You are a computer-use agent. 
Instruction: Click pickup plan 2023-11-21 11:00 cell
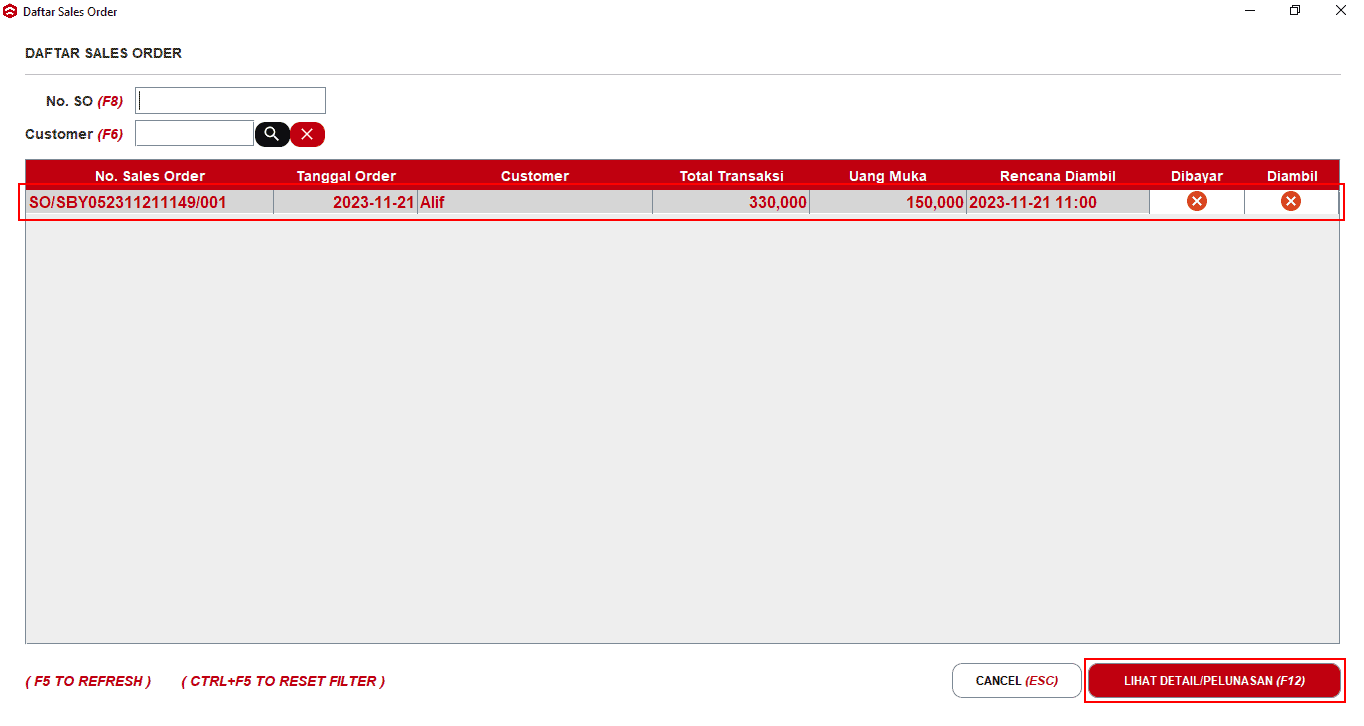coord(1058,202)
